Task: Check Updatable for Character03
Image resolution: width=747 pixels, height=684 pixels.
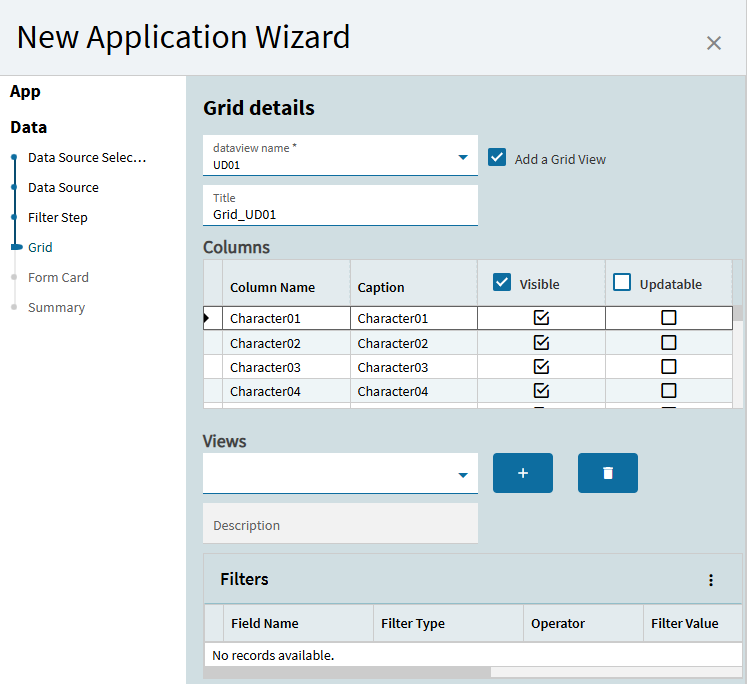Action: pyautogui.click(x=669, y=367)
